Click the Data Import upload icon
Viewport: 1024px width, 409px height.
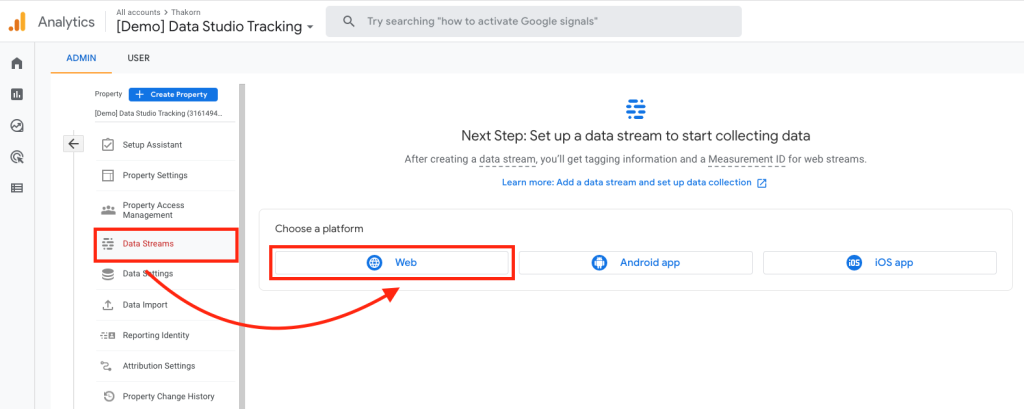tap(108, 305)
